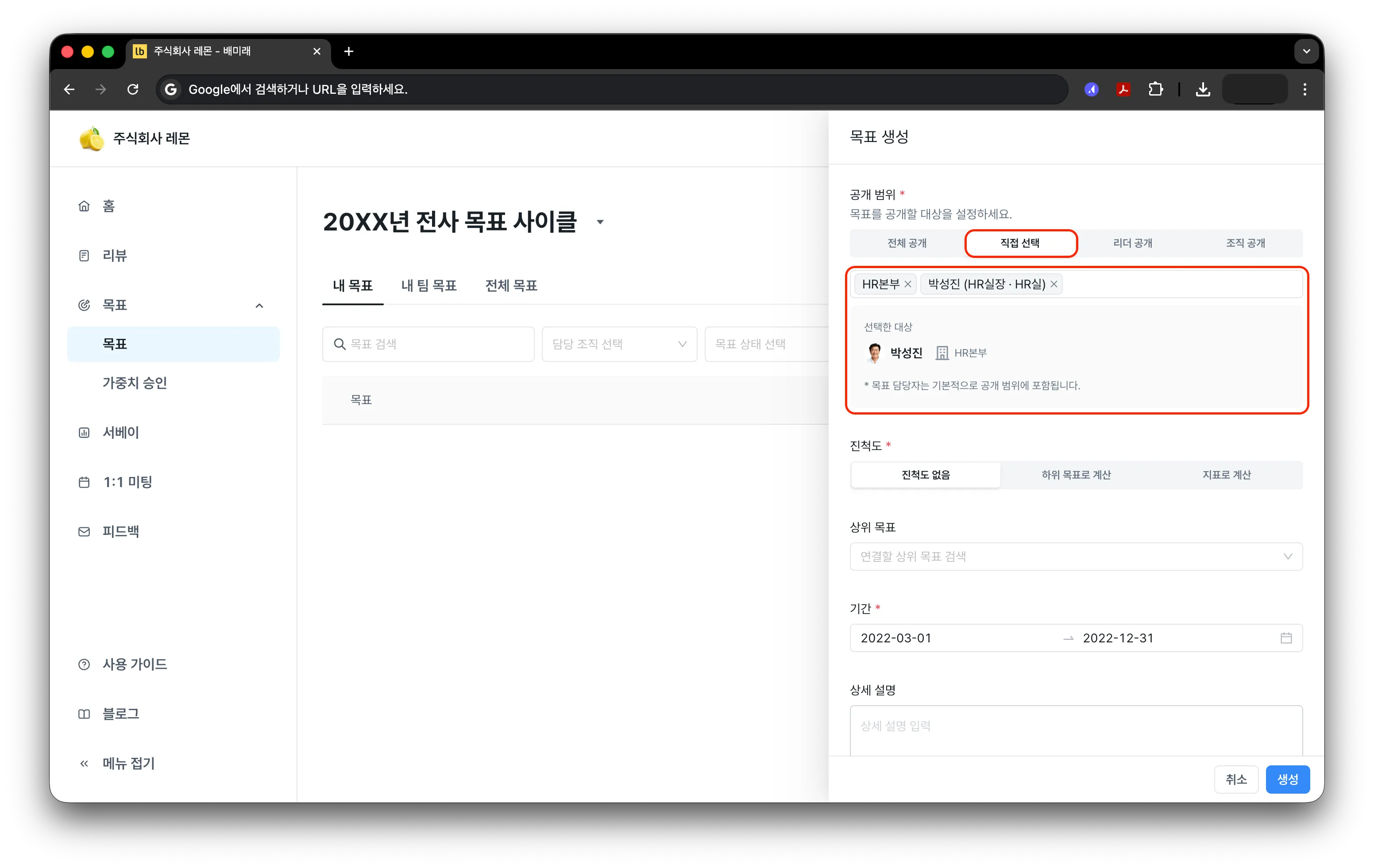Click the home icon in sidebar
The image size is (1374, 868).
coord(84,206)
